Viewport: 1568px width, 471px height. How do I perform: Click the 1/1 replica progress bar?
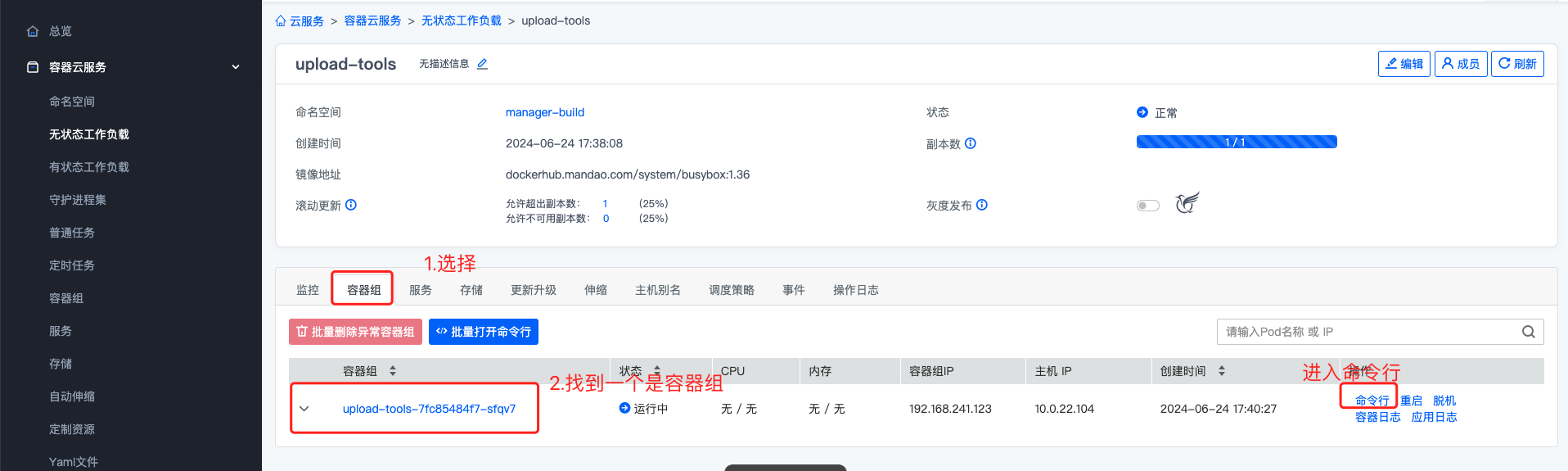click(x=1237, y=142)
